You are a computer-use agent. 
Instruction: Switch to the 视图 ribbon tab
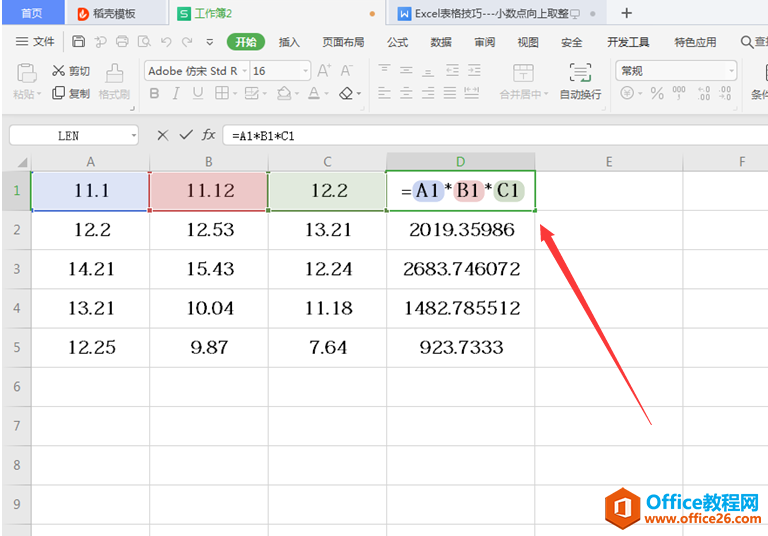528,42
